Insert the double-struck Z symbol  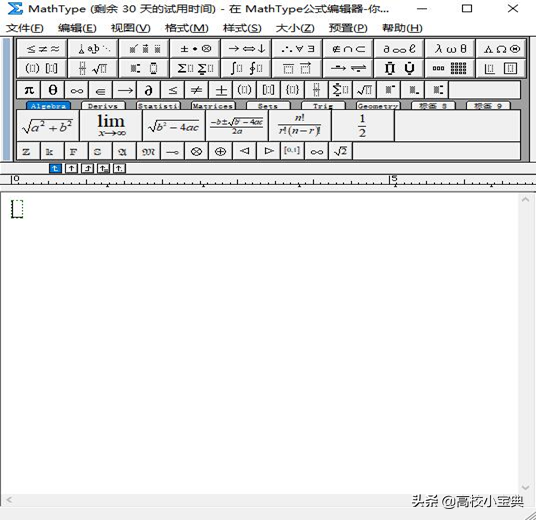pos(28,151)
